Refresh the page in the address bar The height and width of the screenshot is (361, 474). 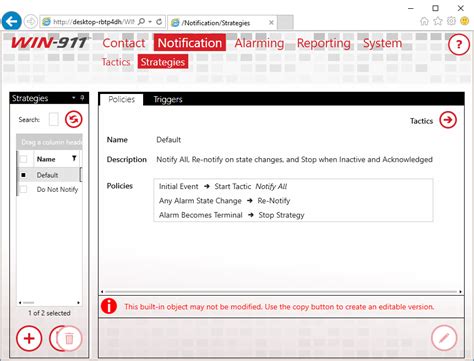pos(159,22)
